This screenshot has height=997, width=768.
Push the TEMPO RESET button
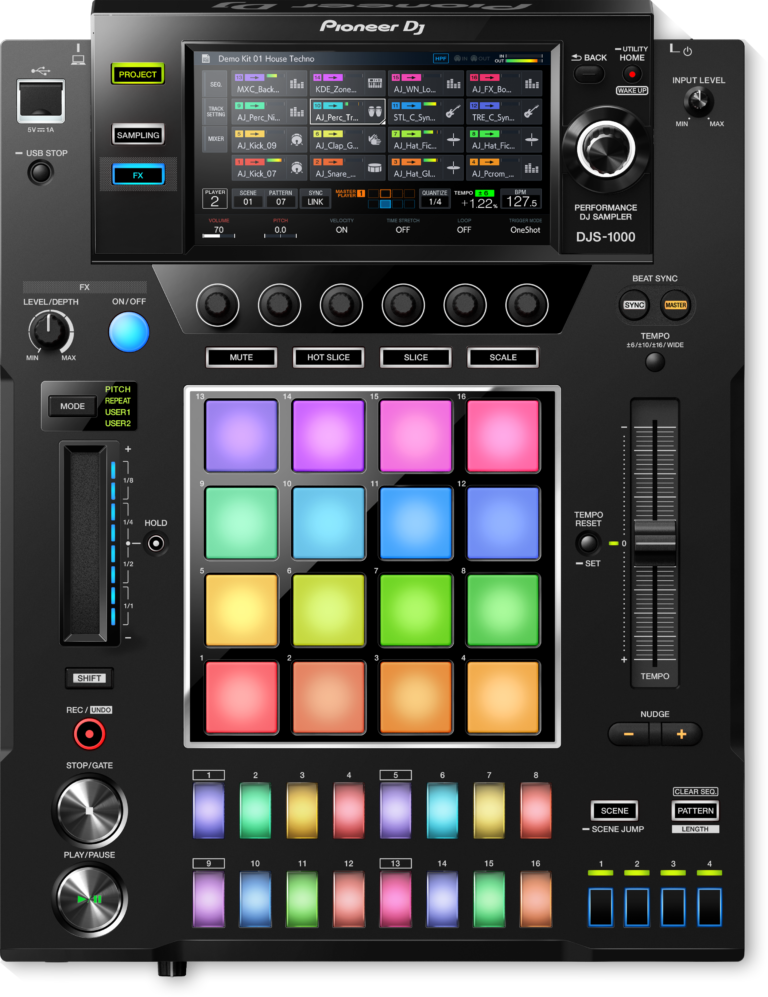[x=587, y=543]
